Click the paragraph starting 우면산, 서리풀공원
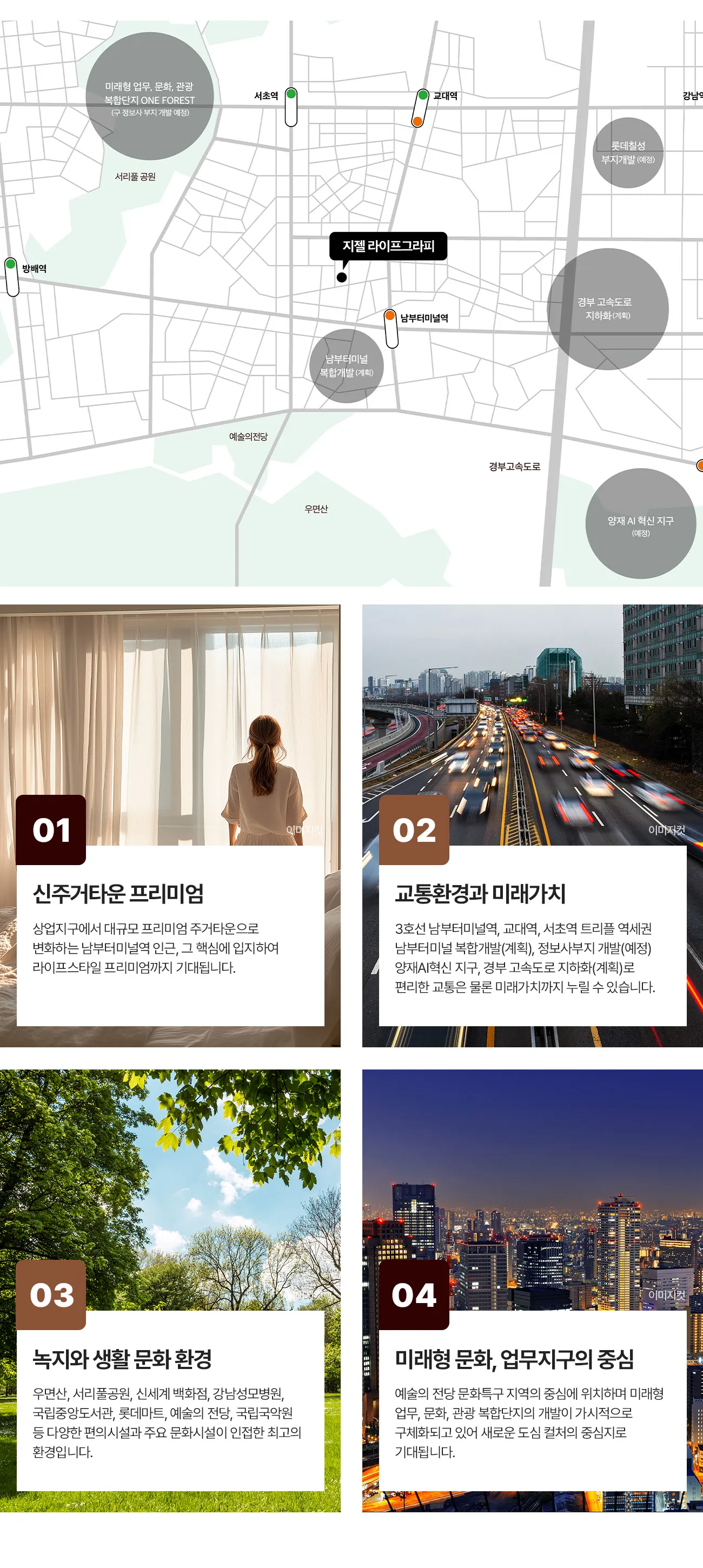The height and width of the screenshot is (1568, 703). click(167, 1423)
